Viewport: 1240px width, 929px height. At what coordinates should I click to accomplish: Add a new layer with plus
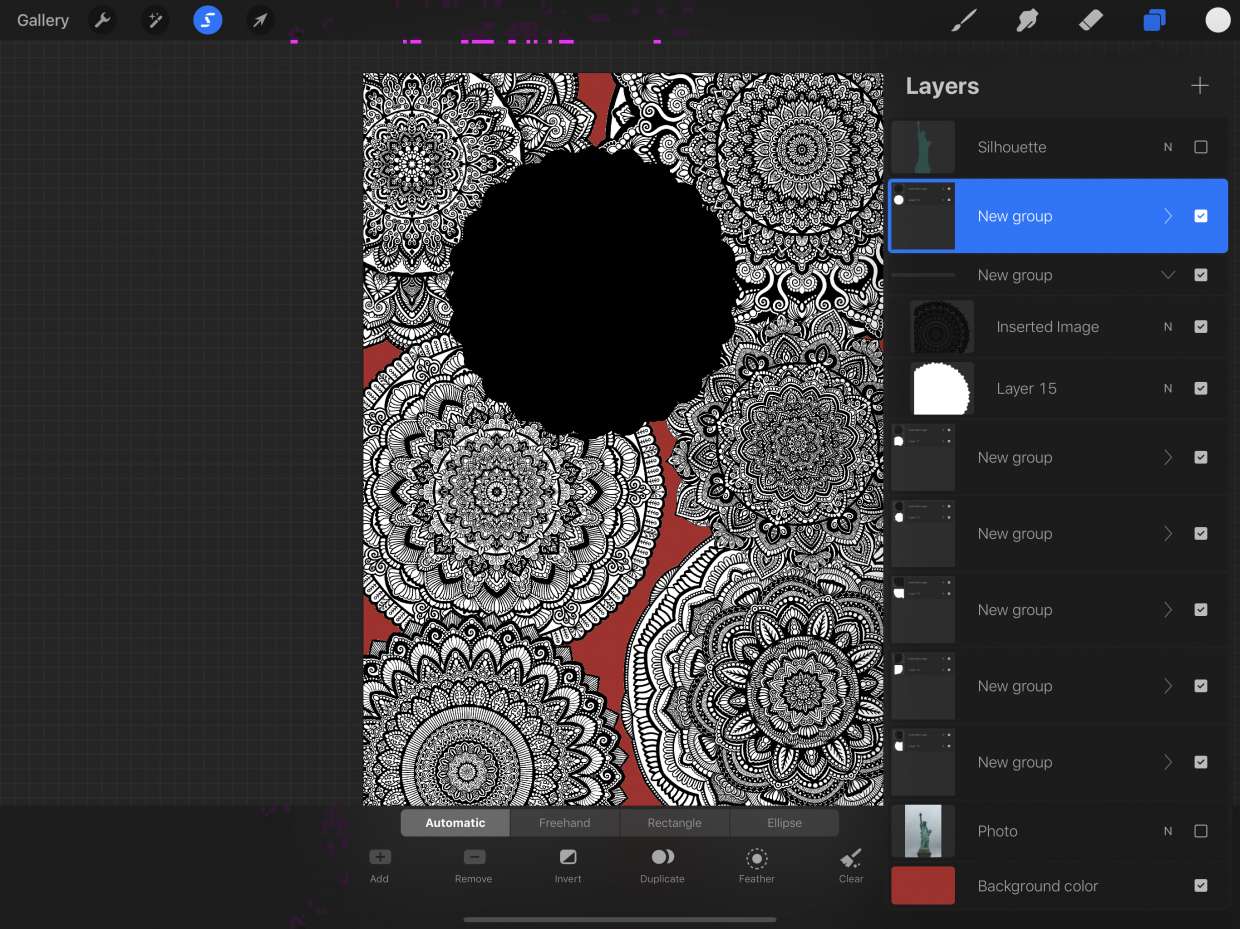point(1200,86)
